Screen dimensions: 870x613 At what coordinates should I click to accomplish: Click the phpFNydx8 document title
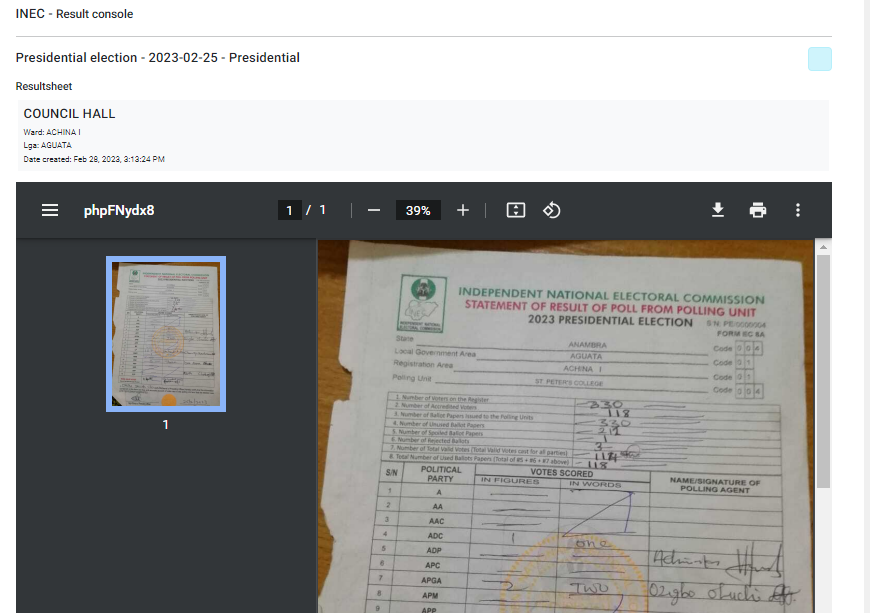(119, 210)
